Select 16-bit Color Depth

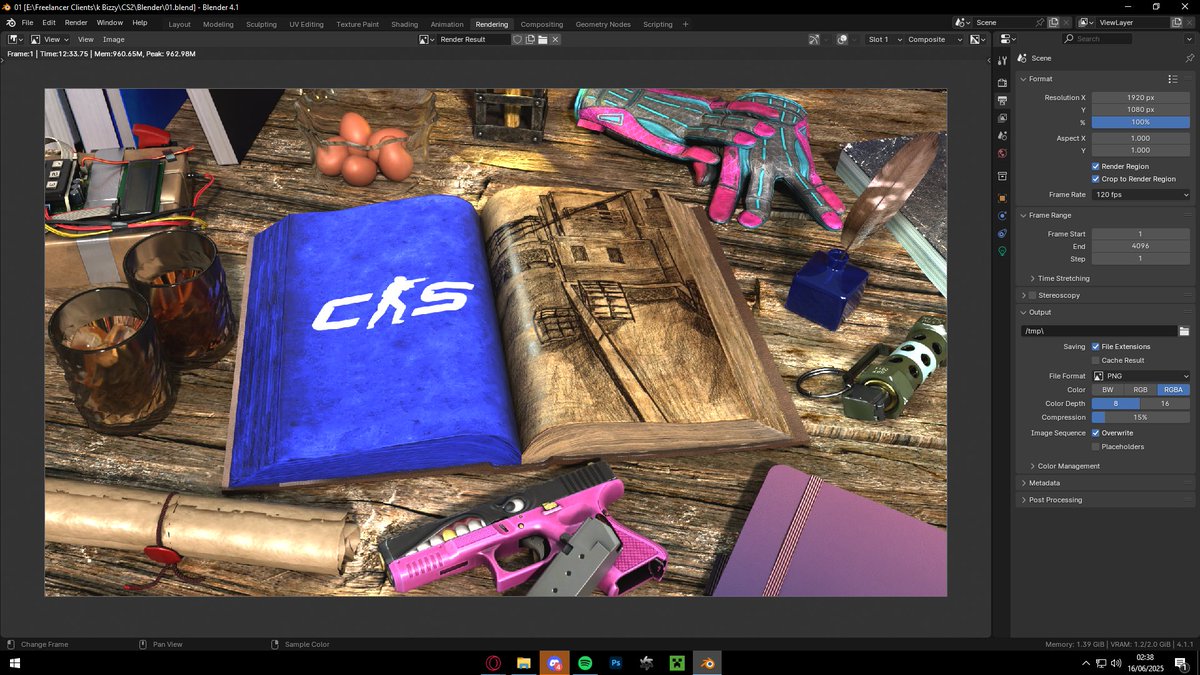coord(1163,402)
